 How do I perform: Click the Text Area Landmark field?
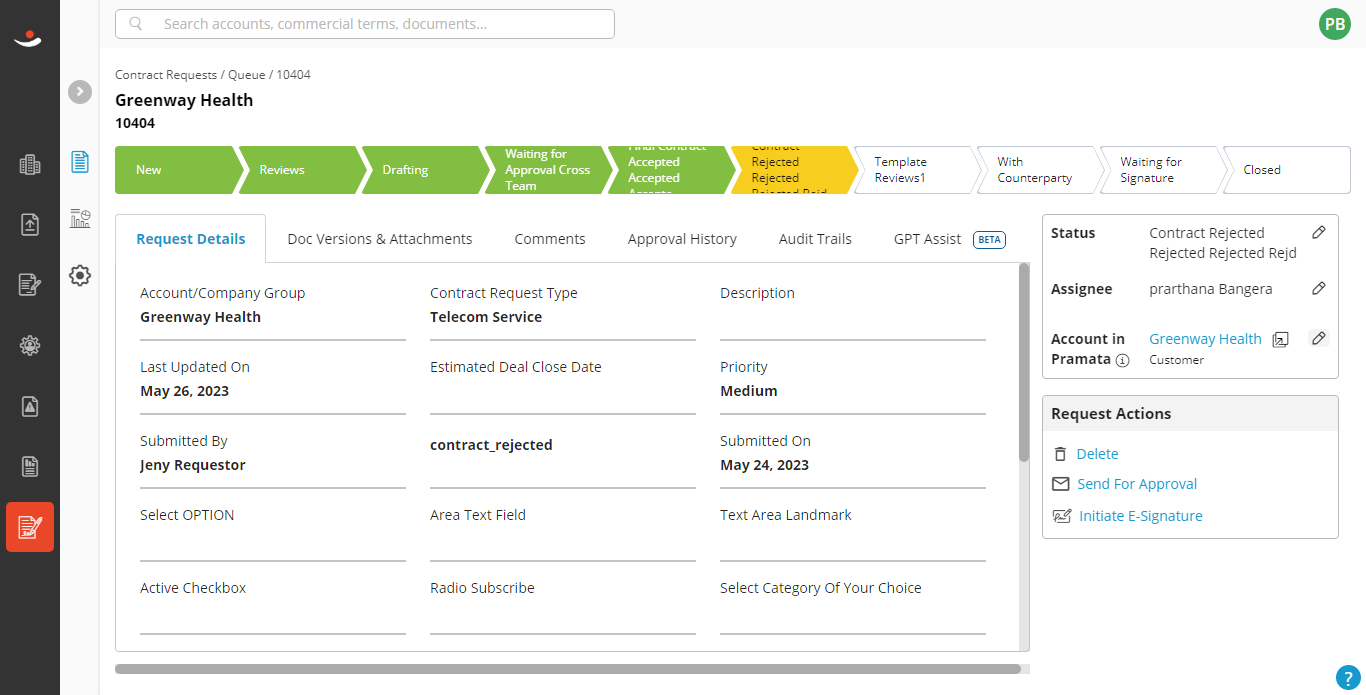pyautogui.click(x=853, y=533)
